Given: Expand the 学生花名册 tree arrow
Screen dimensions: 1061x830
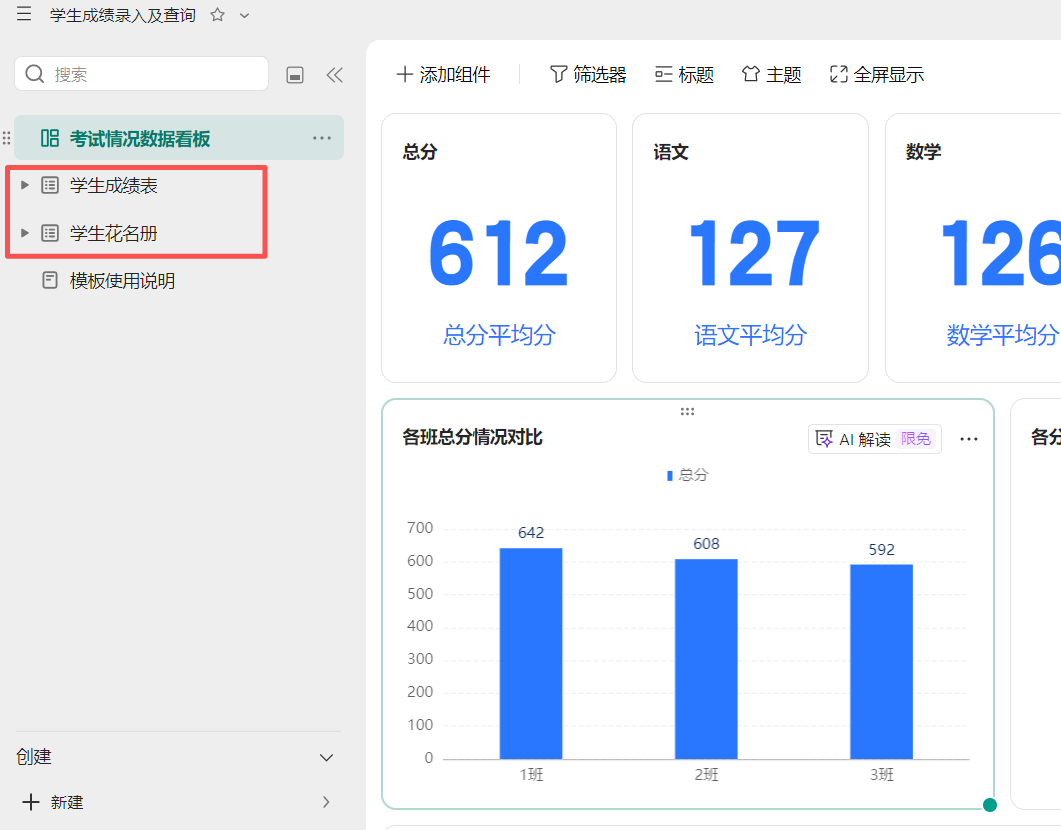Looking at the screenshot, I should coord(25,233).
